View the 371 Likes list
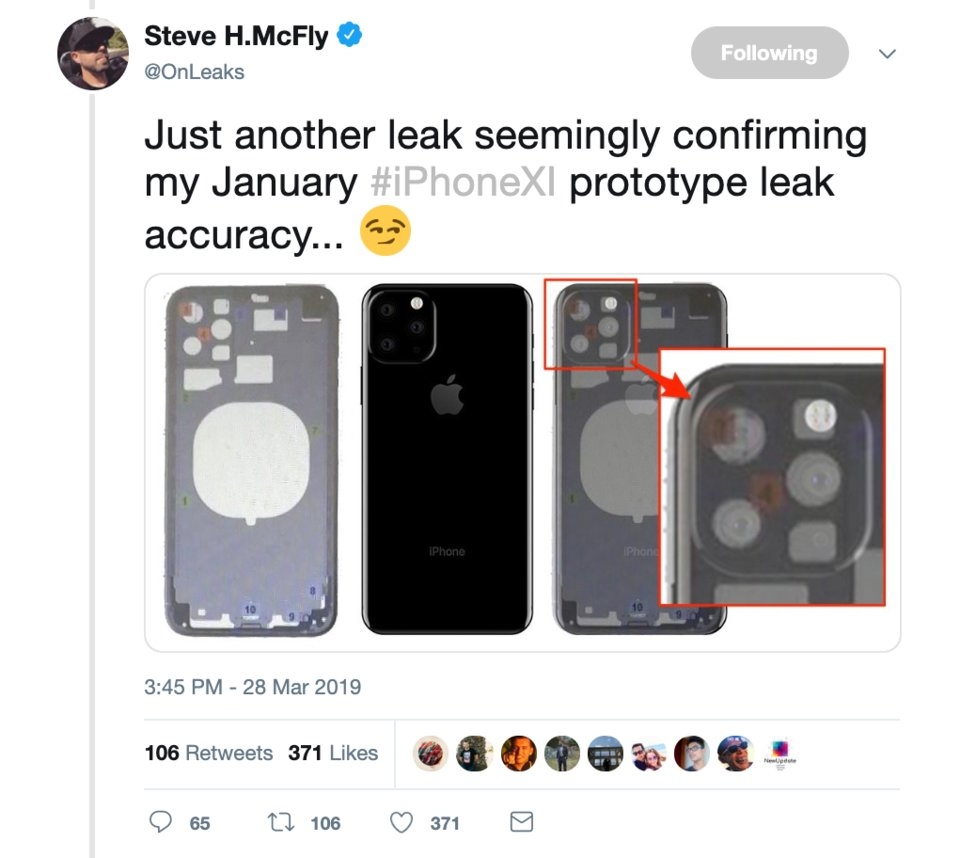 pyautogui.click(x=333, y=753)
